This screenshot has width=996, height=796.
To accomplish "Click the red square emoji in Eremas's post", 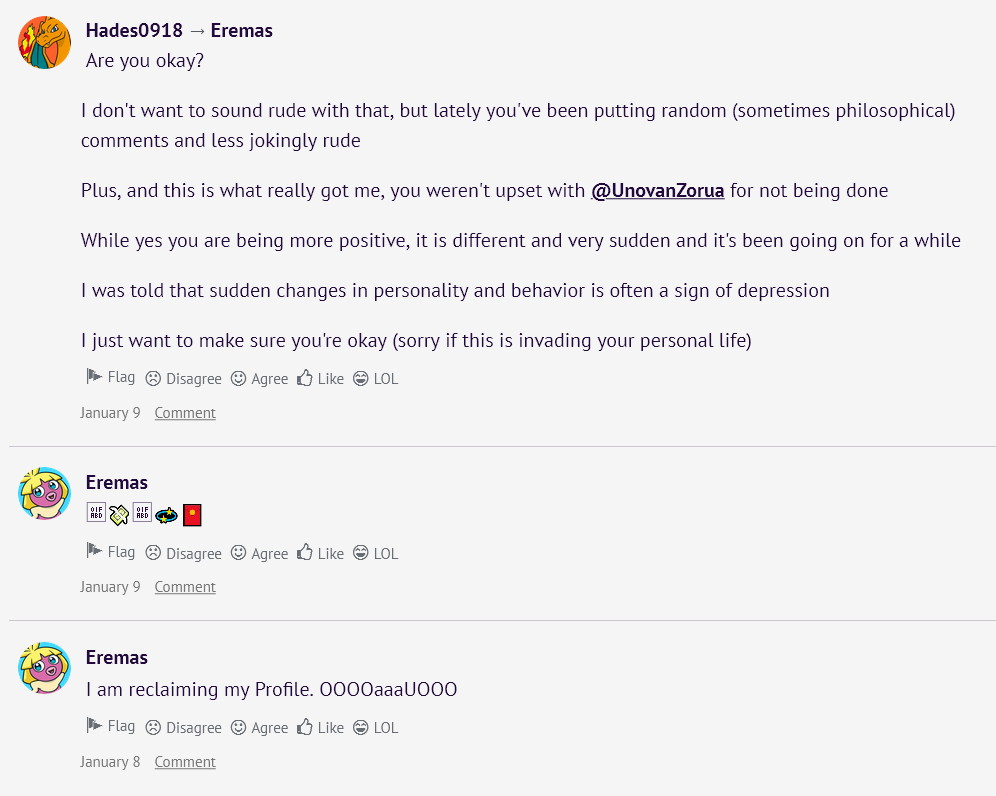I will [193, 515].
